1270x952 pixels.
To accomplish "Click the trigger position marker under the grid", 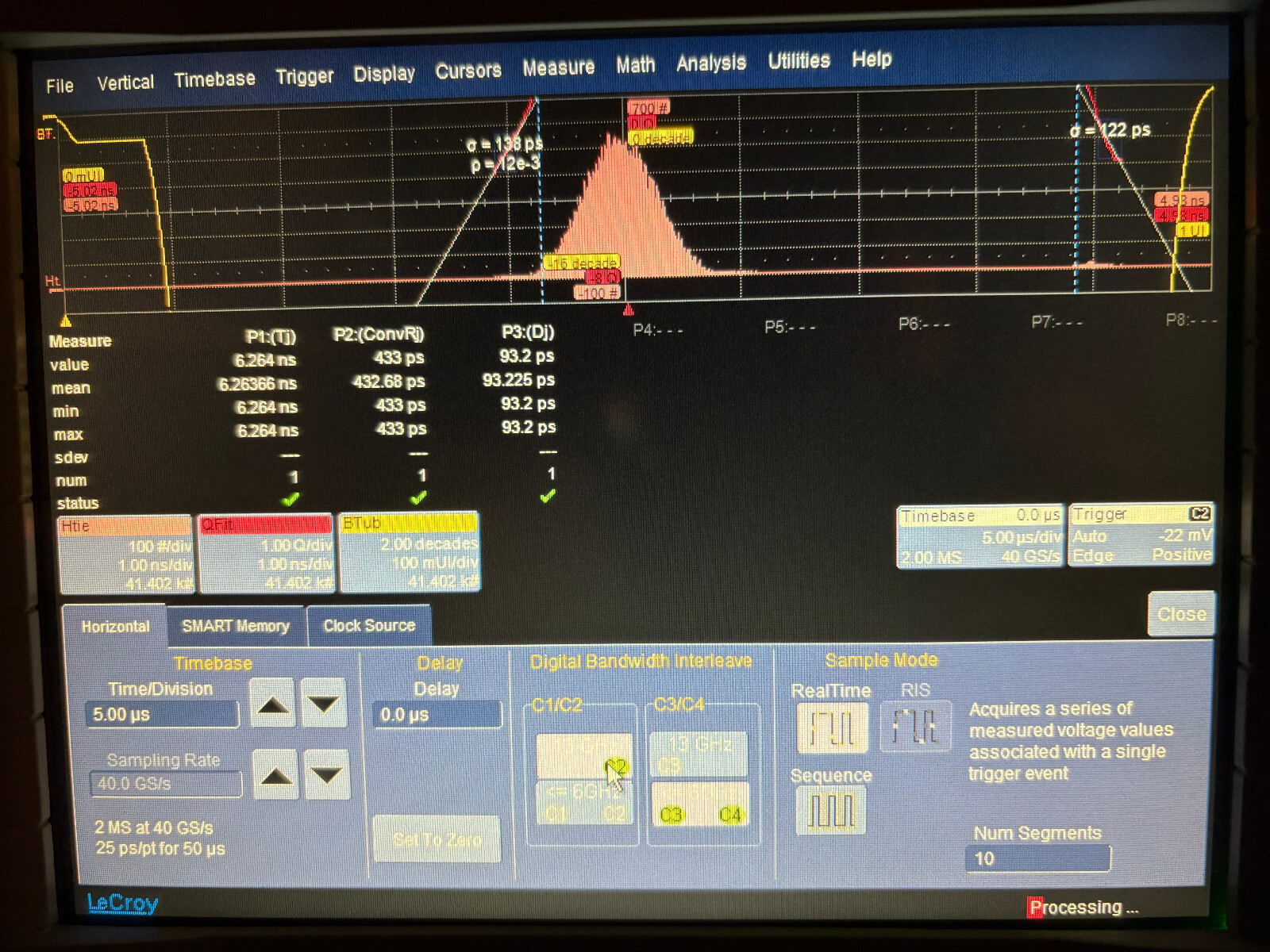I will [629, 309].
